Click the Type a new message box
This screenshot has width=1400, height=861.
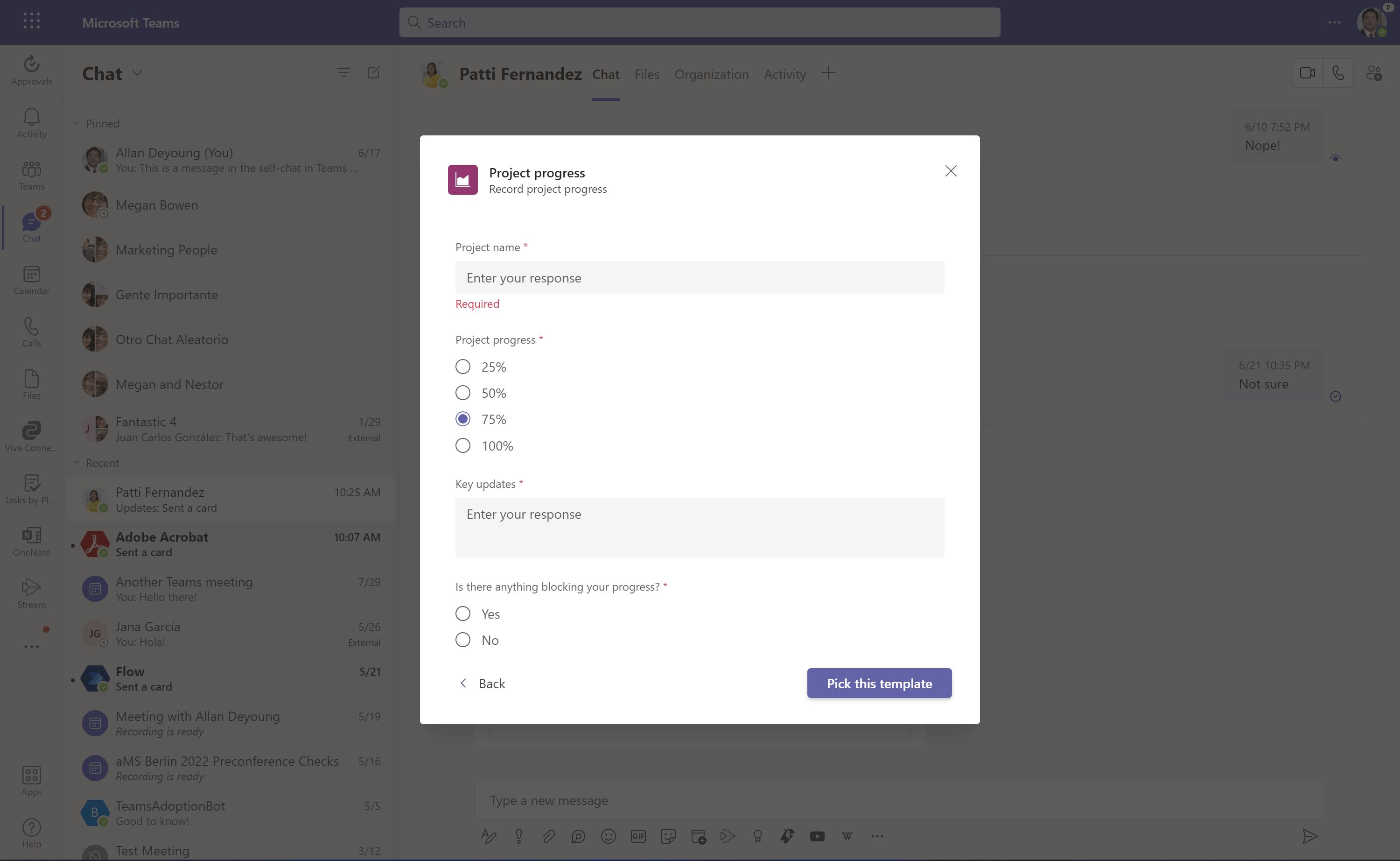click(x=899, y=800)
